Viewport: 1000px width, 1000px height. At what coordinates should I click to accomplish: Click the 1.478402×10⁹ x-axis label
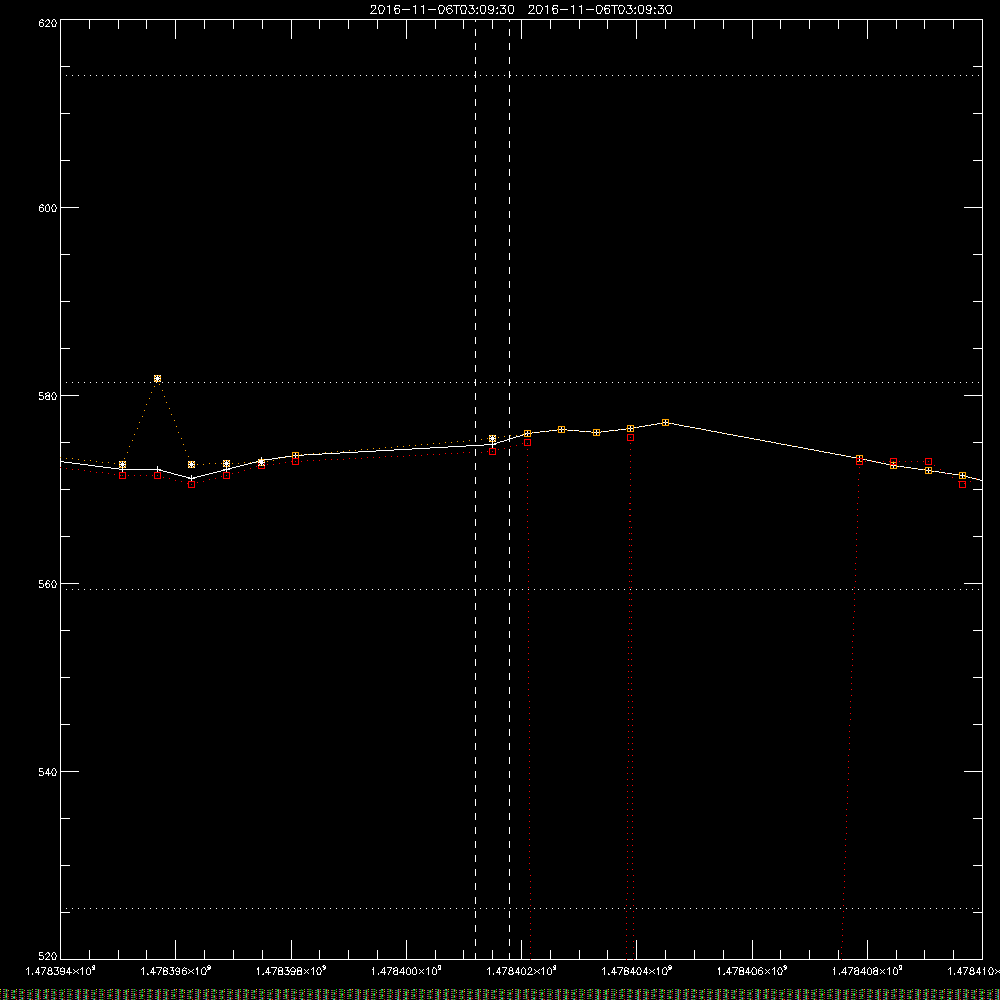[x=522, y=971]
